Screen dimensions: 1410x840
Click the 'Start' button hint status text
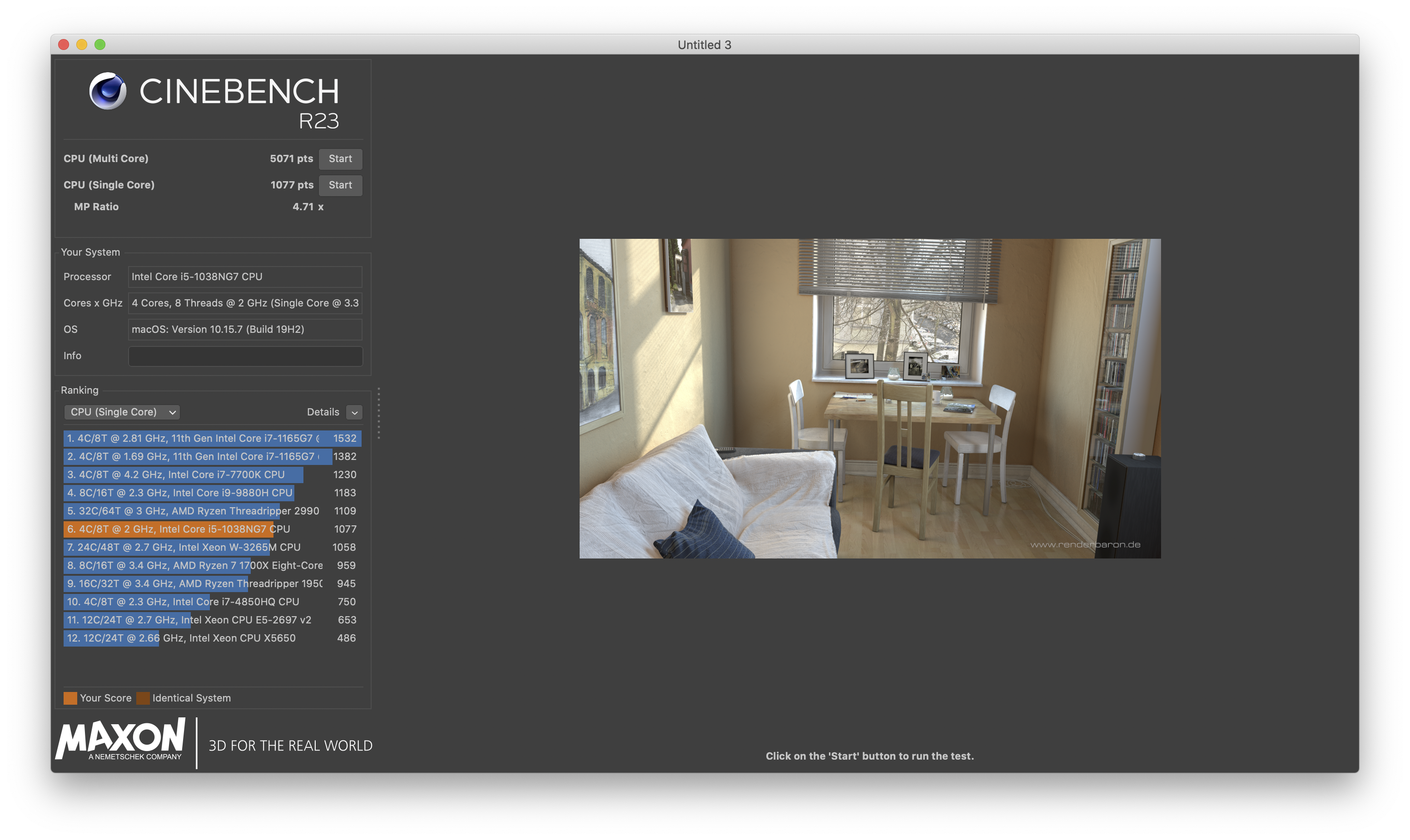pos(870,756)
